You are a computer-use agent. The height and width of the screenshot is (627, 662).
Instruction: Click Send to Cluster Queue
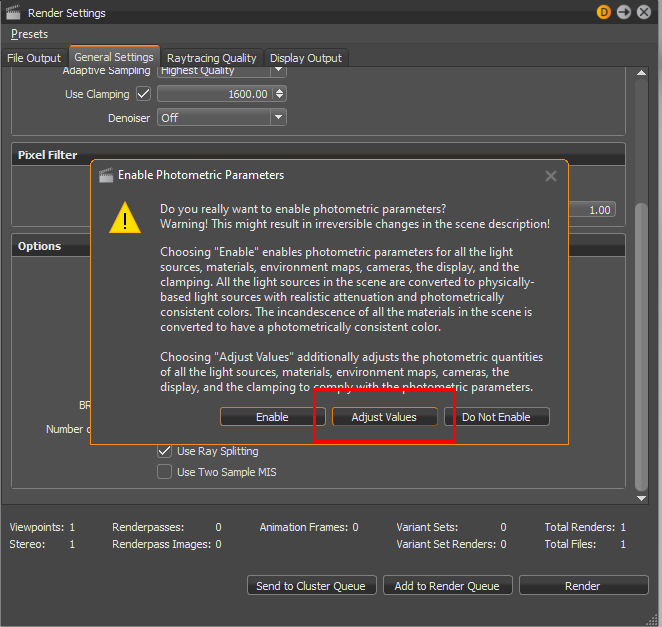coord(311,586)
